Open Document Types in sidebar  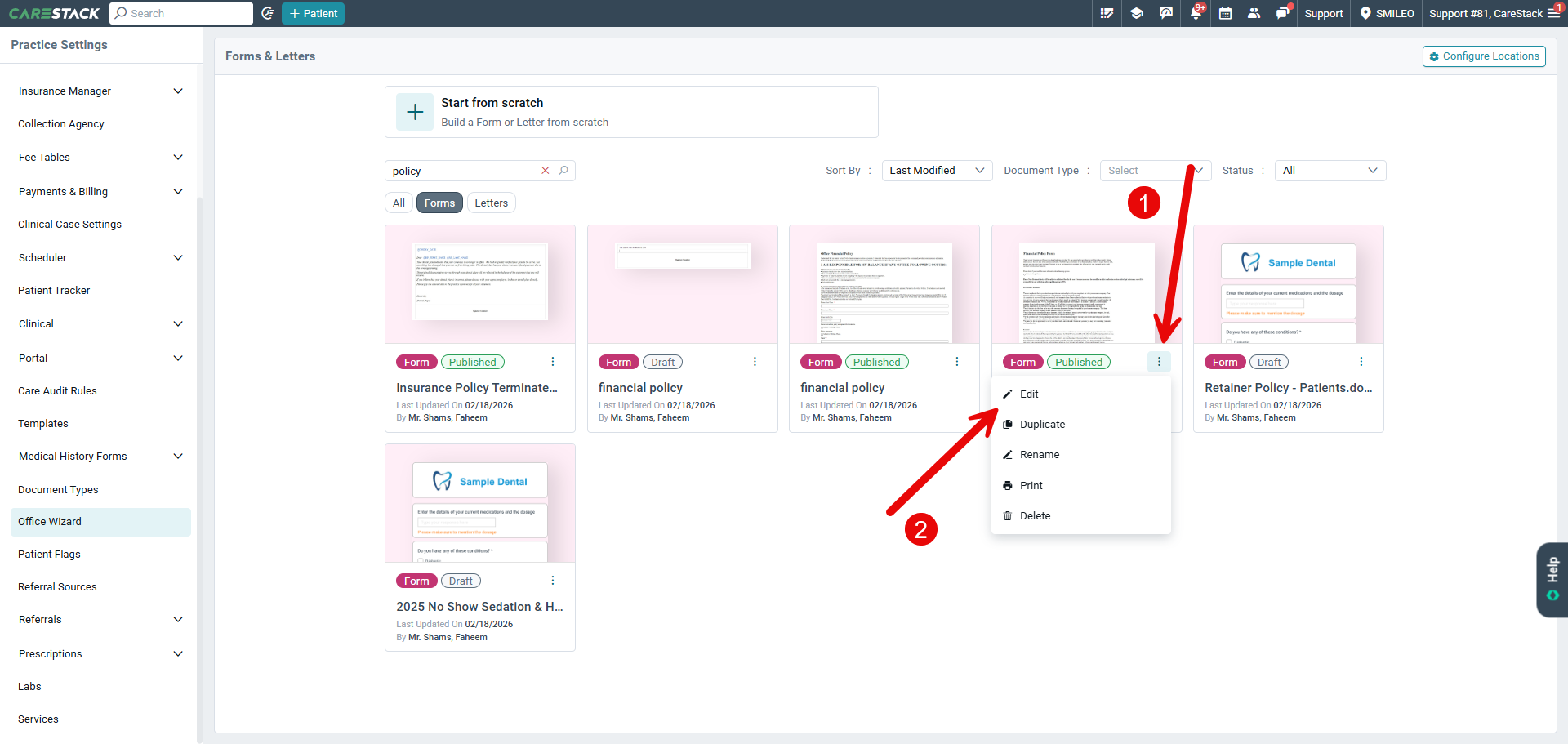coord(58,490)
